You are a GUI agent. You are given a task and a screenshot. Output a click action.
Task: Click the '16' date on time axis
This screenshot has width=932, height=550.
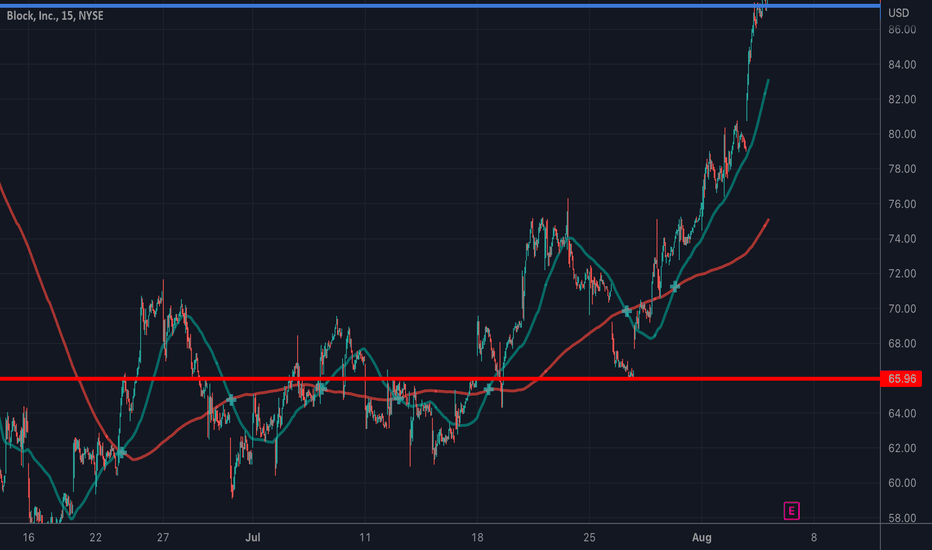tap(29, 538)
